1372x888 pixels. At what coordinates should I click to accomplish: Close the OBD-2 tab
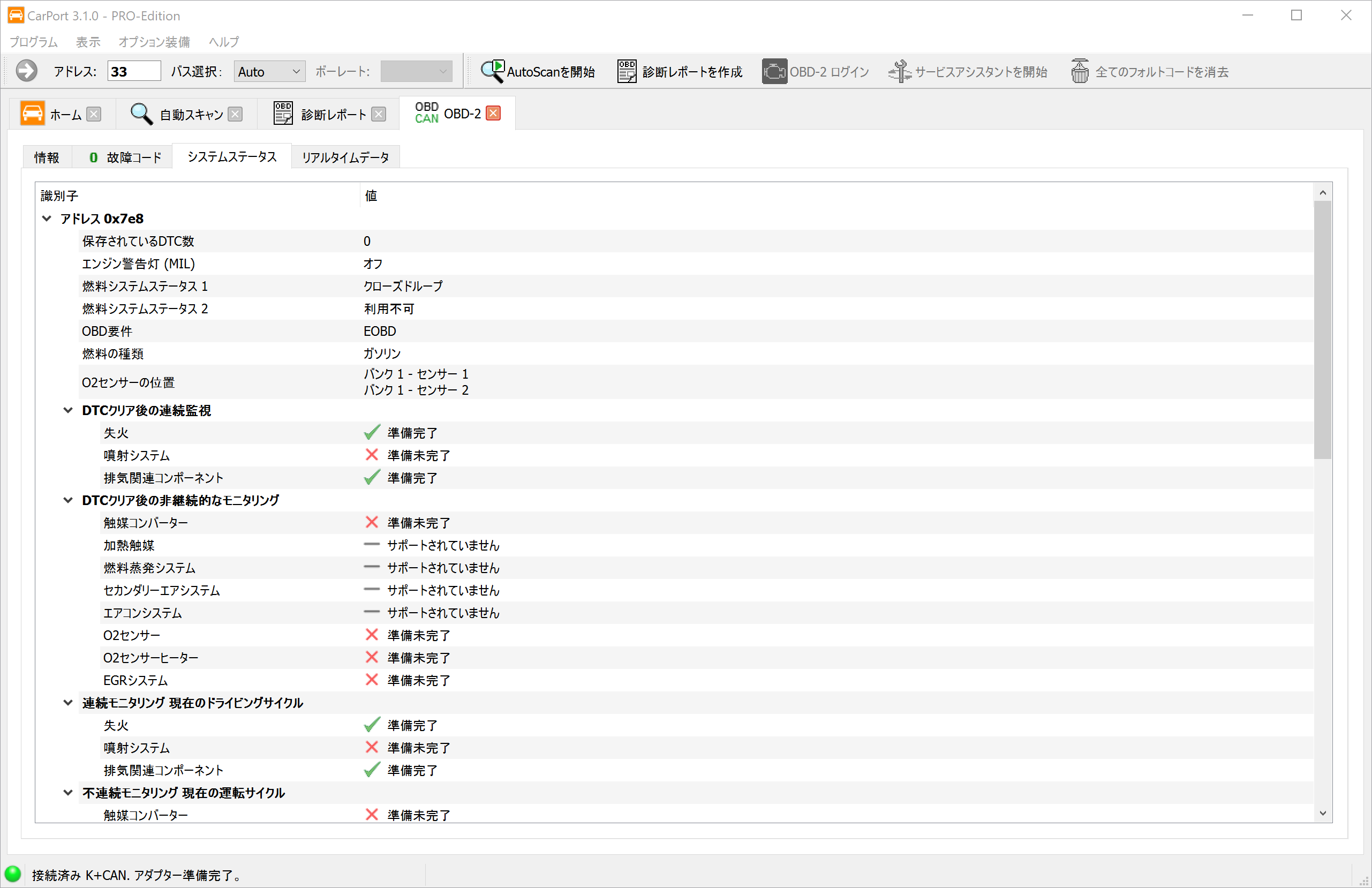click(x=493, y=113)
